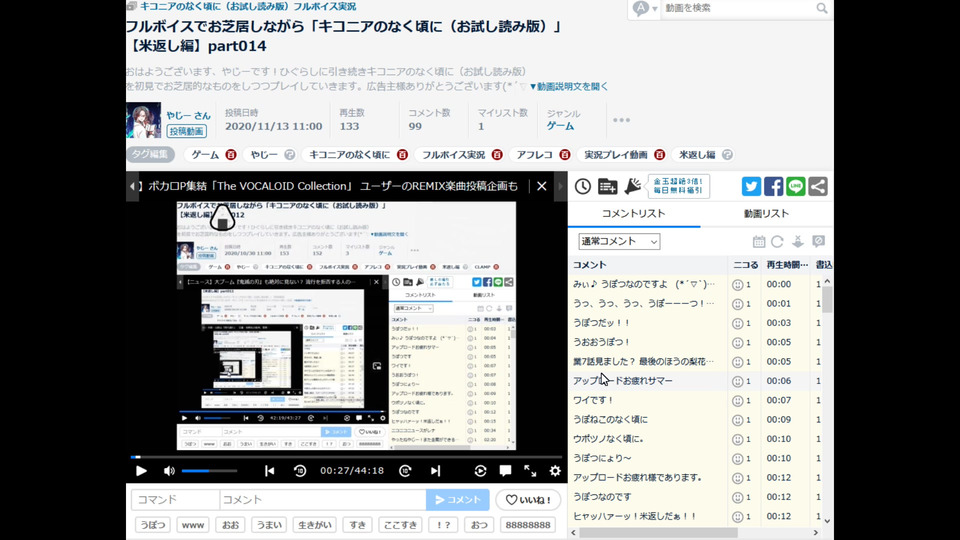Toggle comment list auto-scroll icon
The image size is (960, 540).
pos(798,241)
